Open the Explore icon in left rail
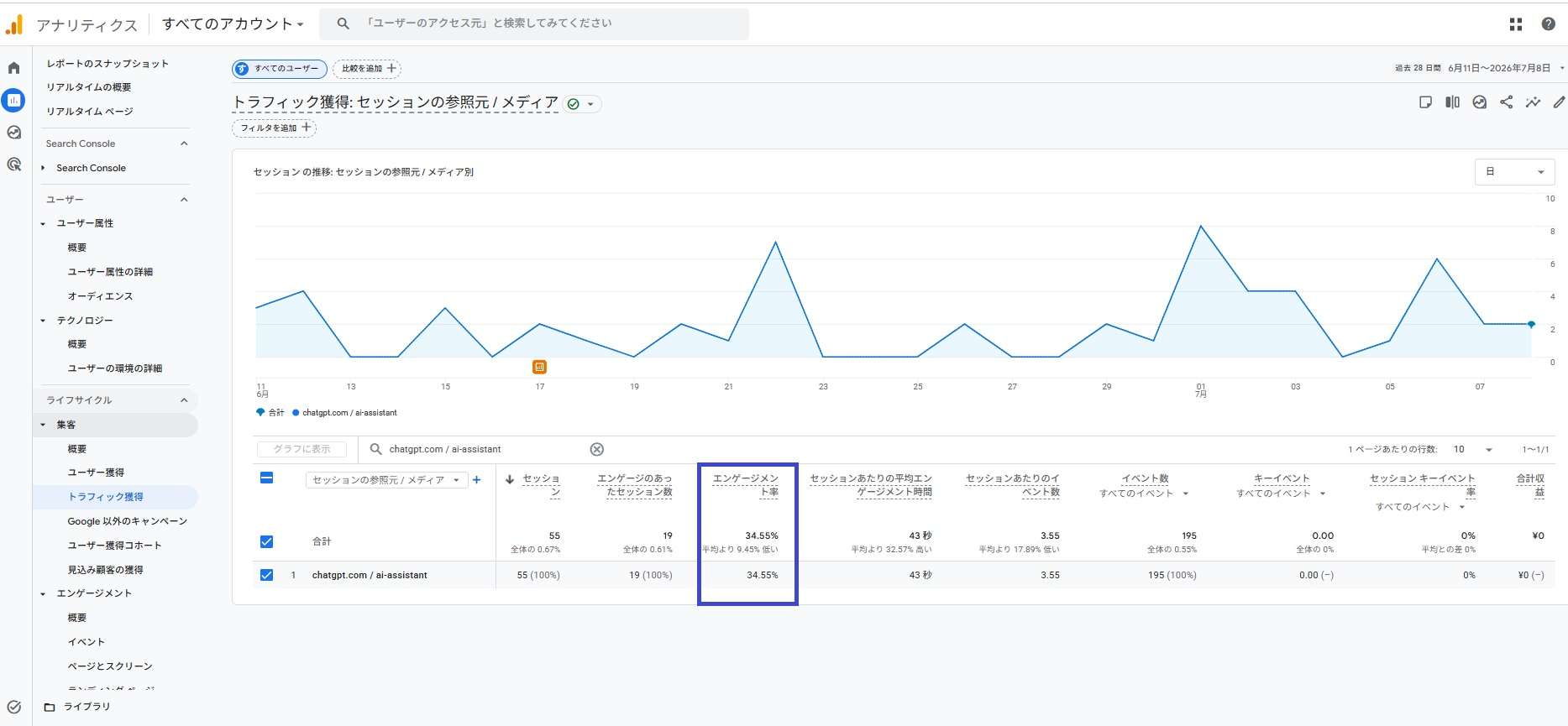Screen dimensions: 1568x726 pyautogui.click(x=13, y=133)
